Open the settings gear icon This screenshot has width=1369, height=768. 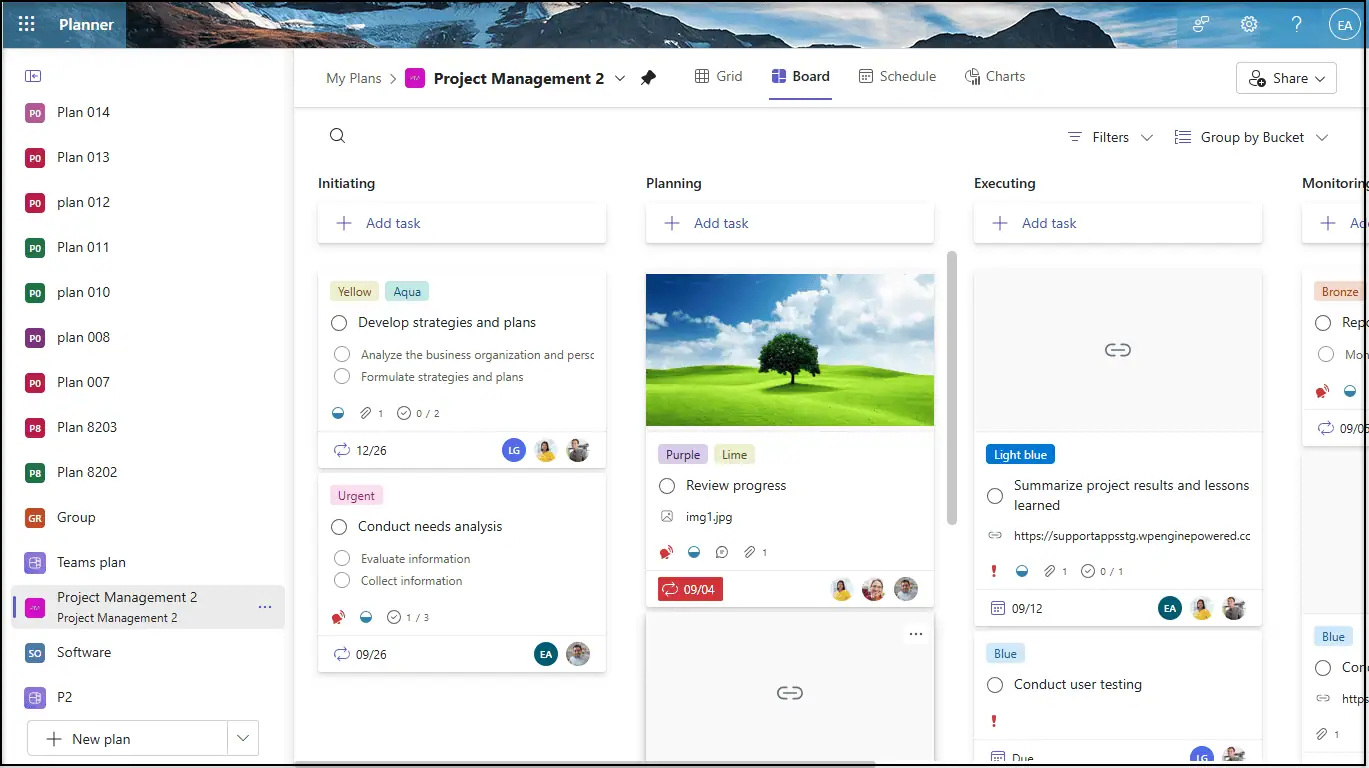point(1249,24)
